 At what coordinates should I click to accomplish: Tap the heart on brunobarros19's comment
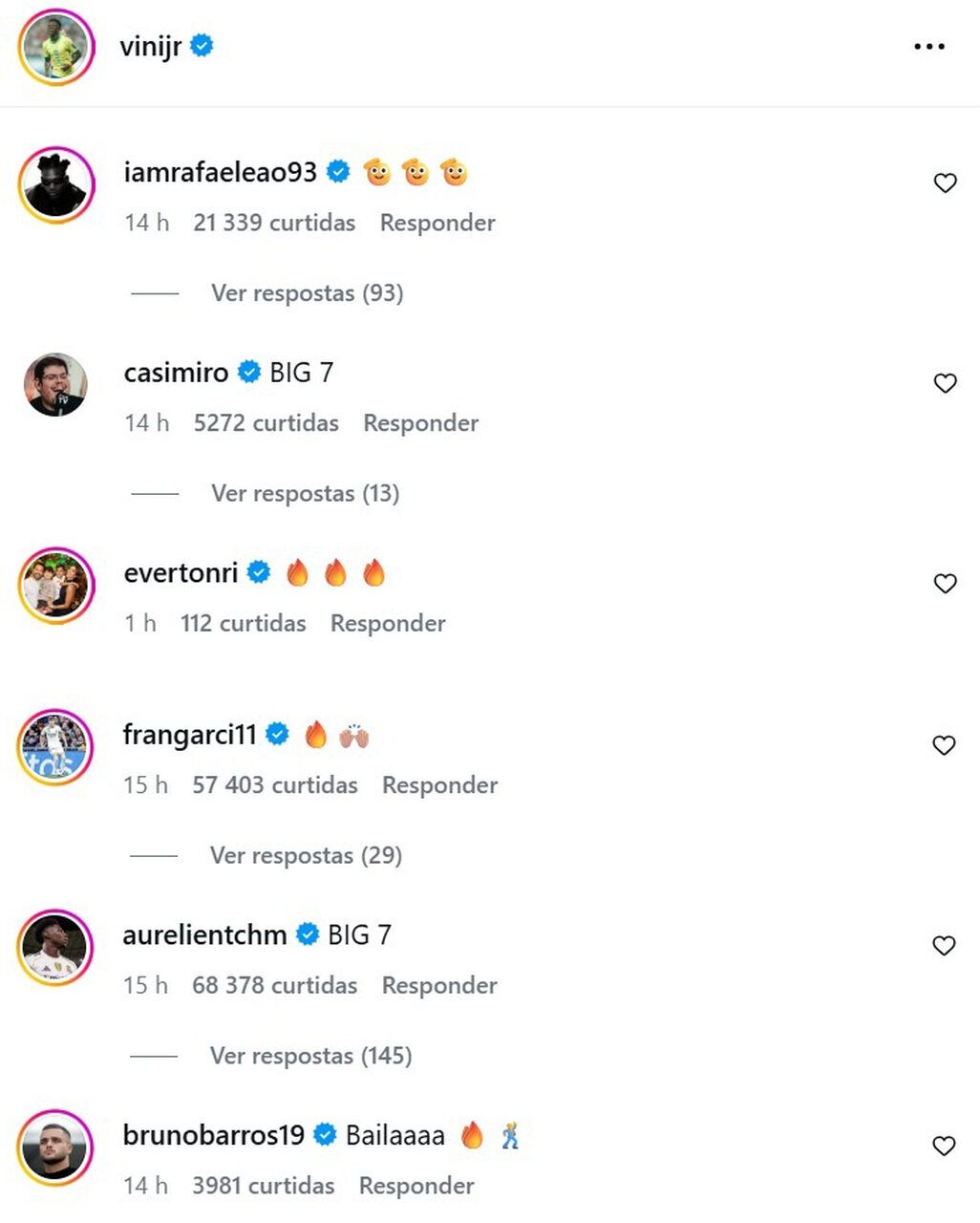point(944,1146)
